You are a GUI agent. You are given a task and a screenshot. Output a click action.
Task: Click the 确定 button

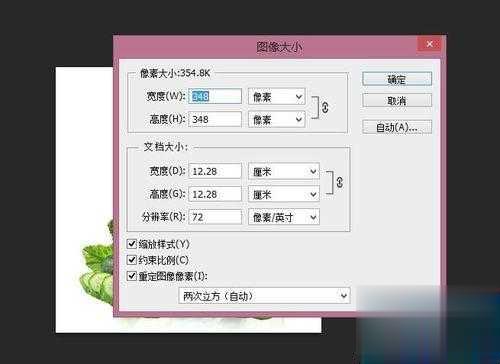(397, 79)
